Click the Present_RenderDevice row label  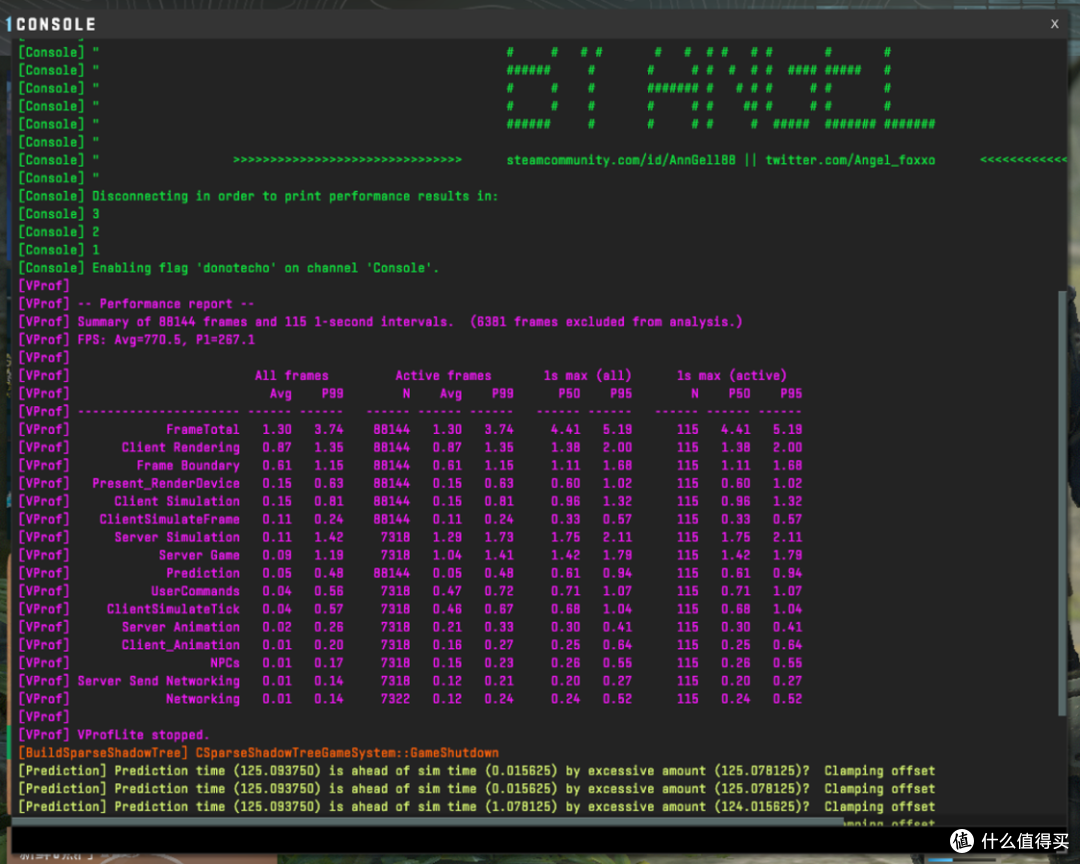click(x=166, y=483)
